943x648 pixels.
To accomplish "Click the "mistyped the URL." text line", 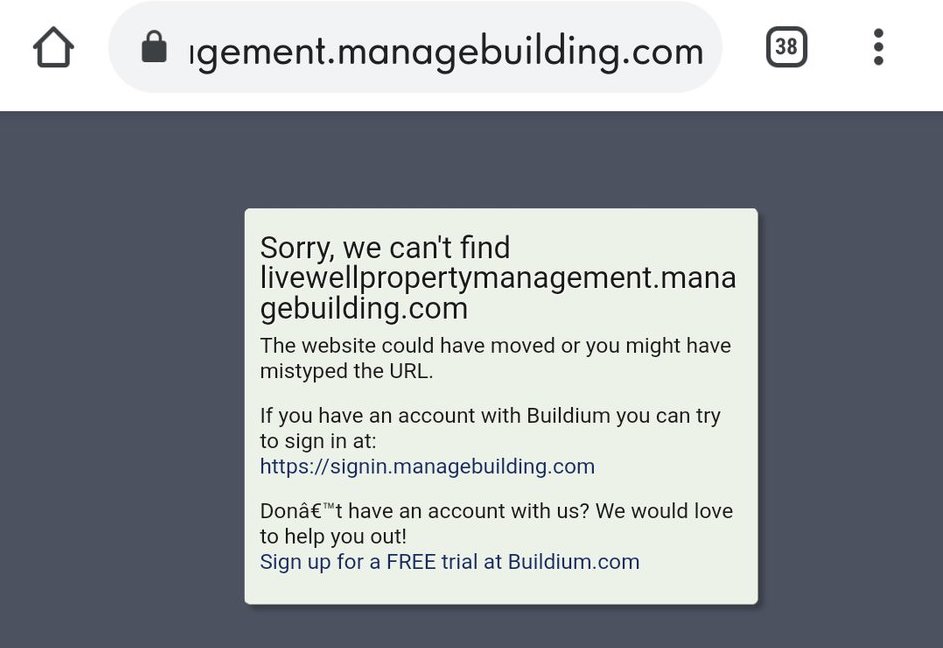I will [346, 371].
